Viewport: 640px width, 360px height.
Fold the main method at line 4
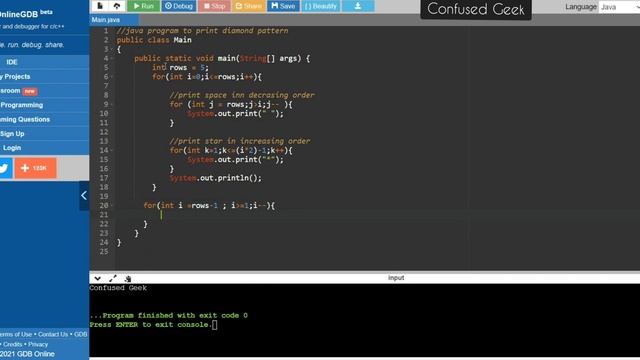tap(112, 58)
